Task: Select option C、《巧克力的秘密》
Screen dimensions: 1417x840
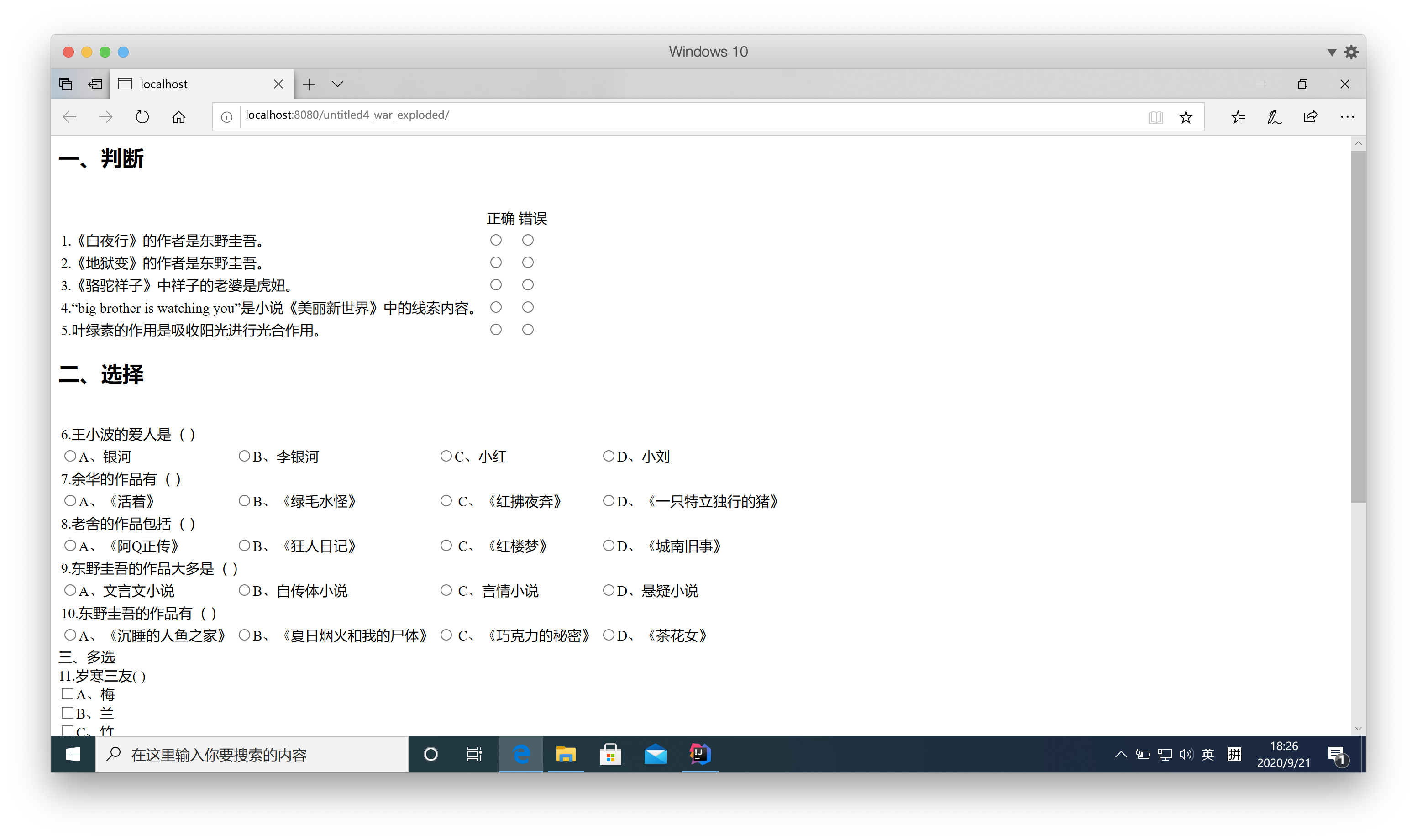Action: tap(446, 635)
